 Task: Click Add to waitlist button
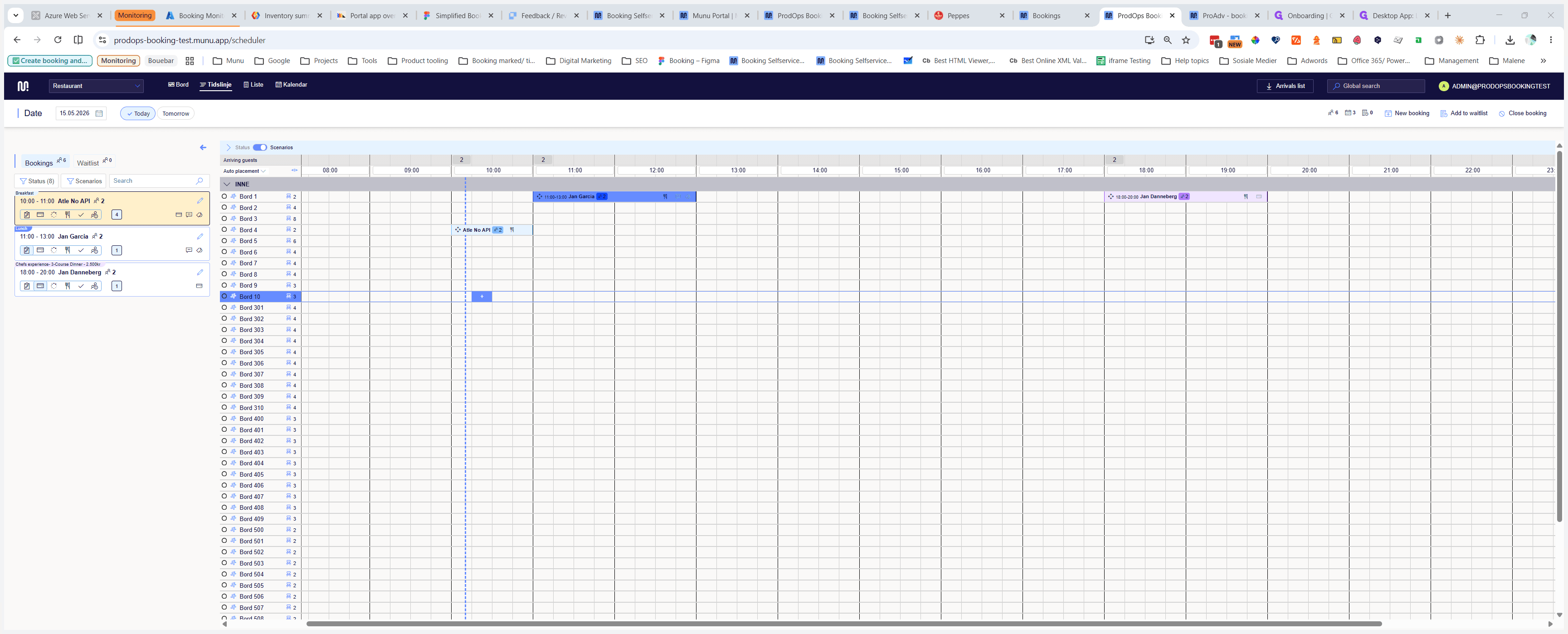[1463, 113]
